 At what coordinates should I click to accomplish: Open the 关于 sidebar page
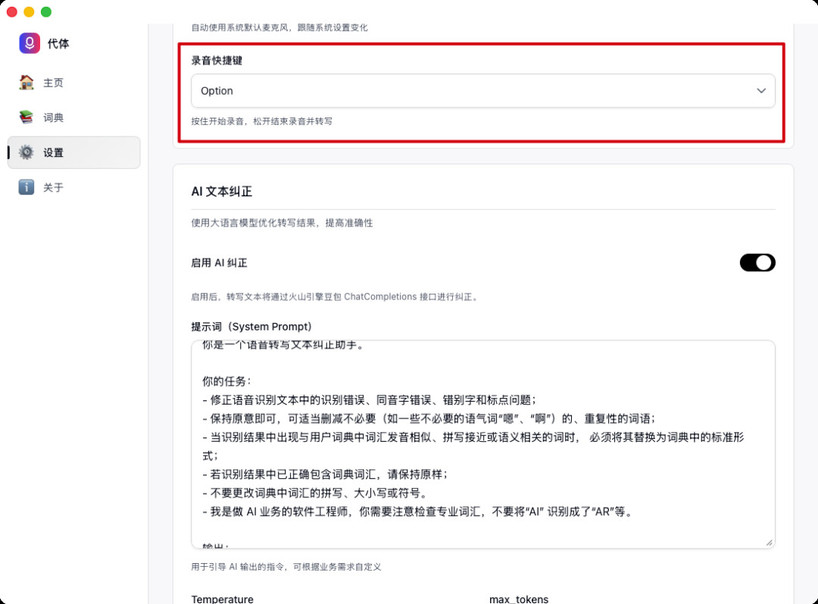tap(54, 188)
